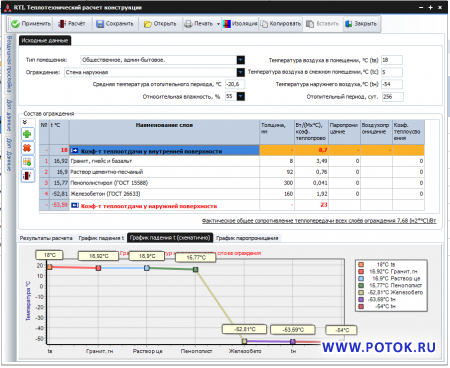Maximize the window with plus button
The height and width of the screenshot is (368, 450).
click(431, 7)
